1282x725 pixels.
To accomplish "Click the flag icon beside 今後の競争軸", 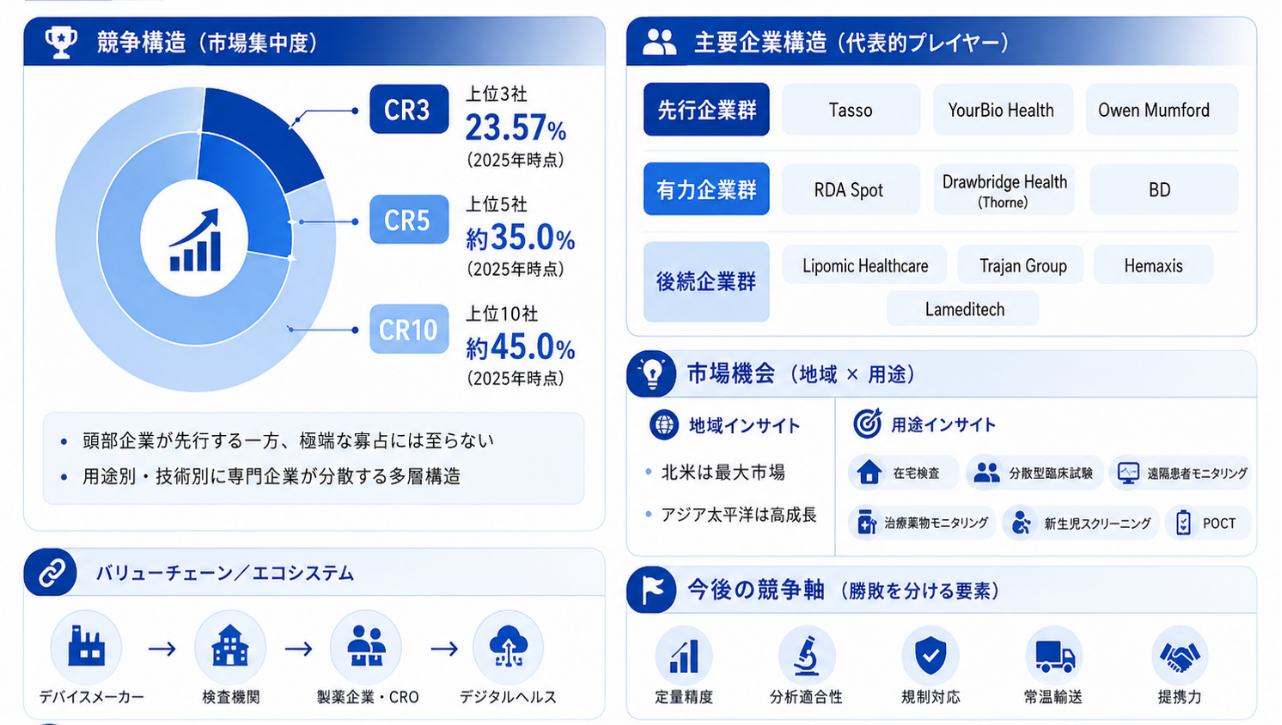I will 651,590.
